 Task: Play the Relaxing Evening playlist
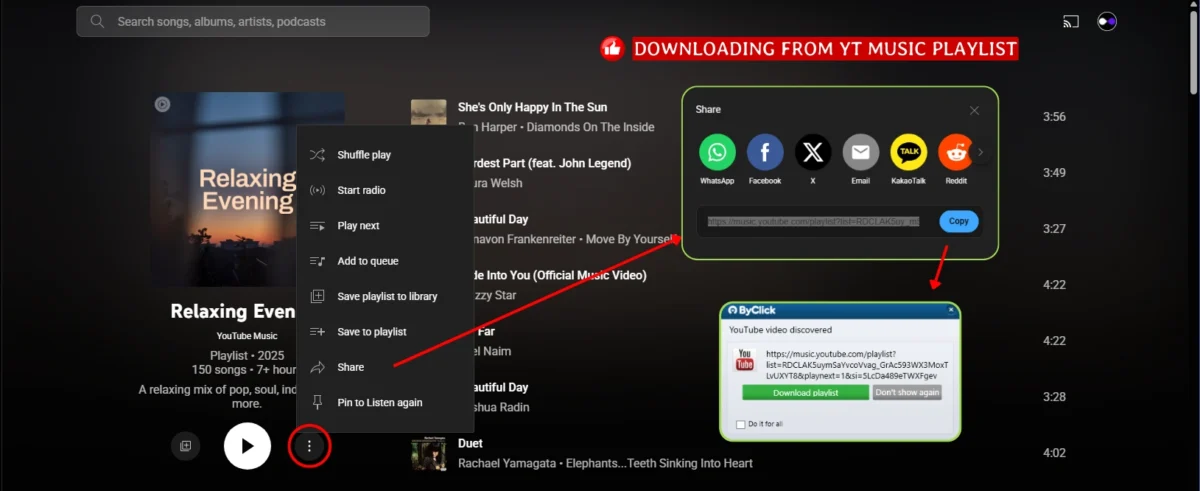pyautogui.click(x=247, y=446)
